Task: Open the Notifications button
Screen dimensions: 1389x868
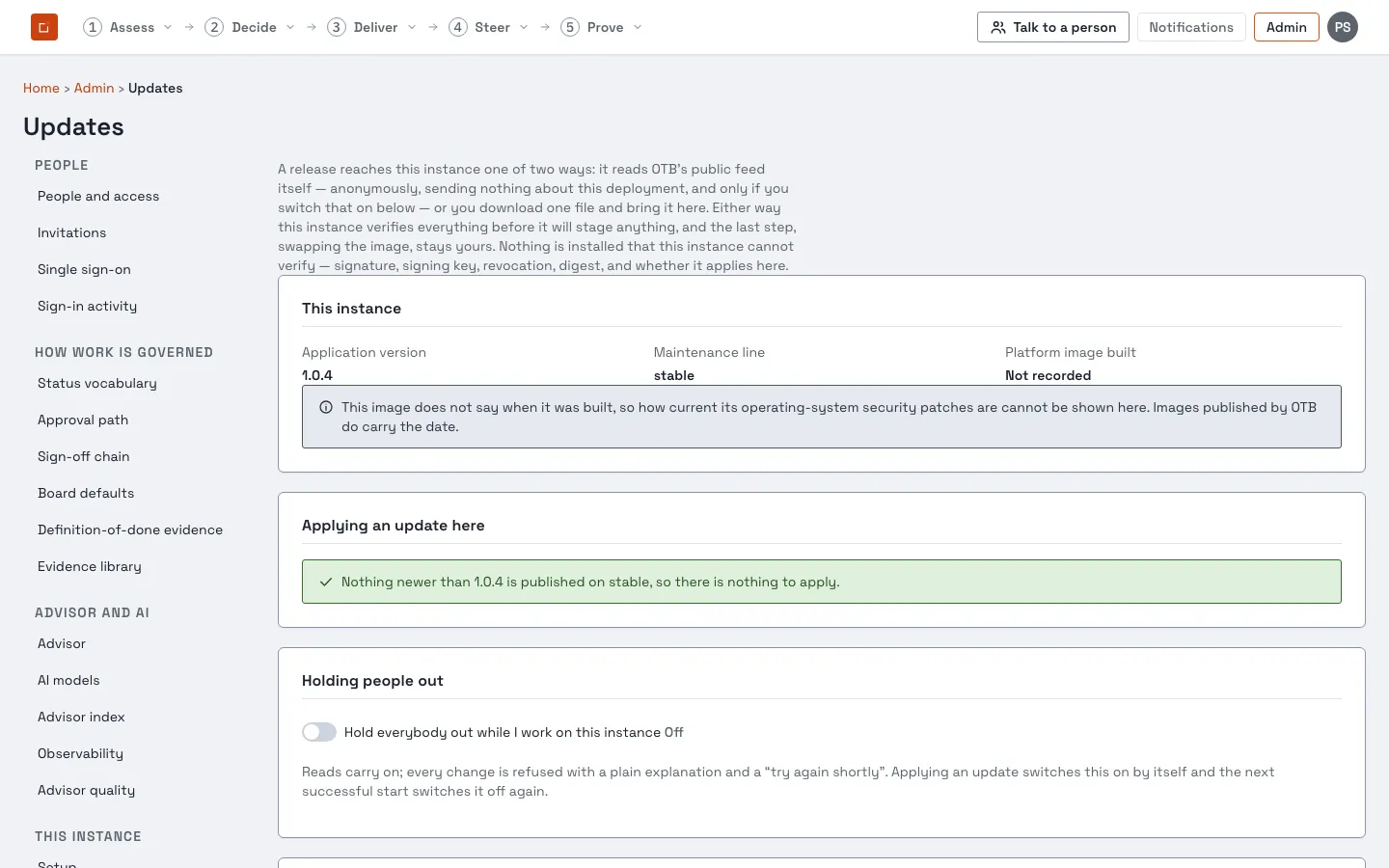Action: click(x=1191, y=27)
